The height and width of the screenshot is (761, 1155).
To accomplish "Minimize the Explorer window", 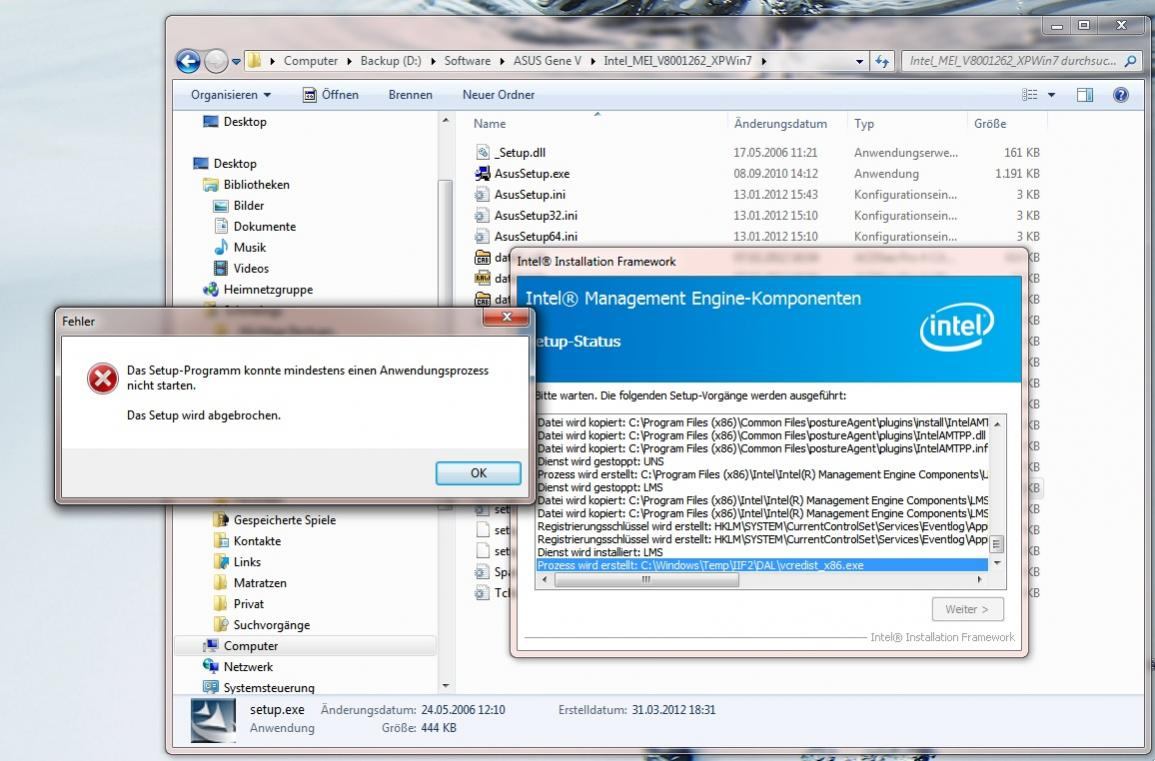I will (1057, 25).
